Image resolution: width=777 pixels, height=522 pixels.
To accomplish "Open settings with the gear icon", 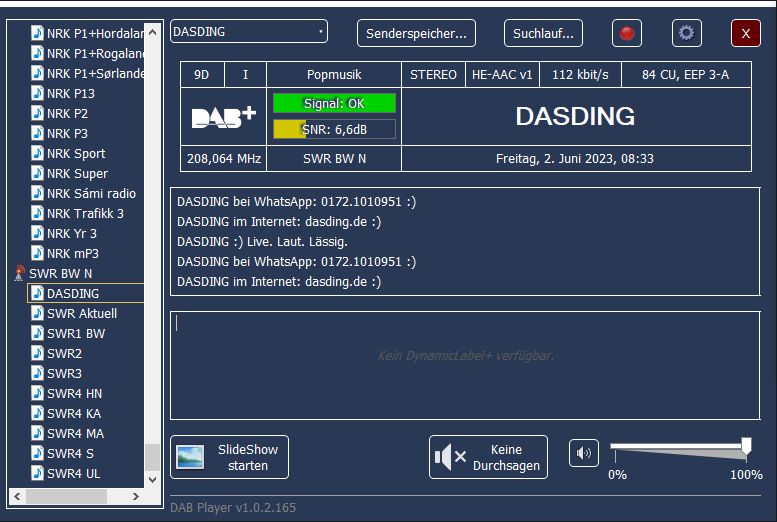I will coord(686,33).
